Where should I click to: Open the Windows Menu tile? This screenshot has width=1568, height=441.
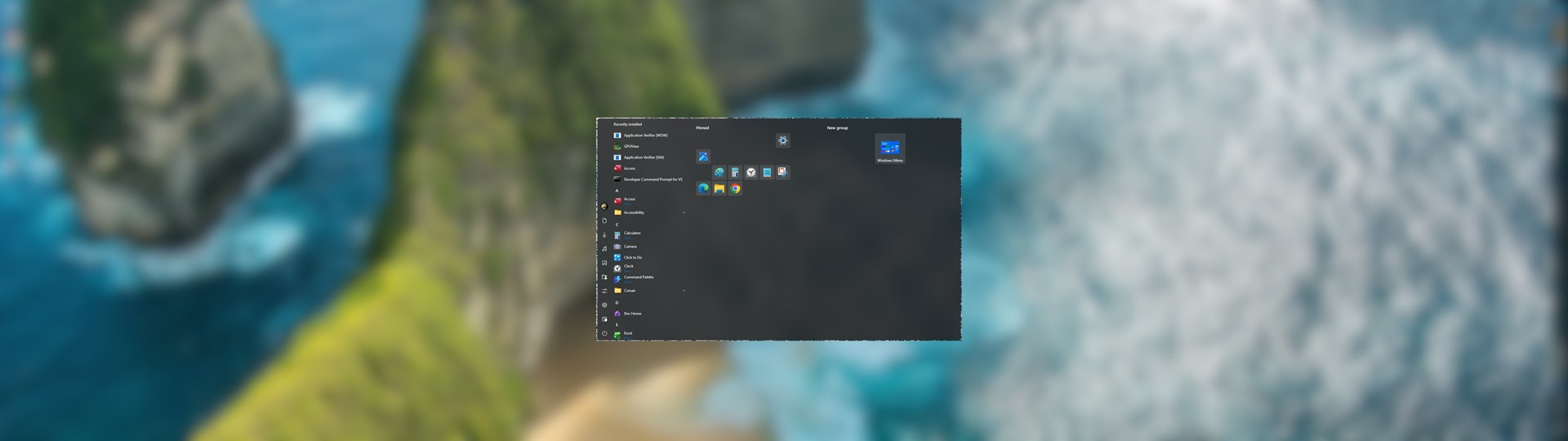pyautogui.click(x=889, y=149)
